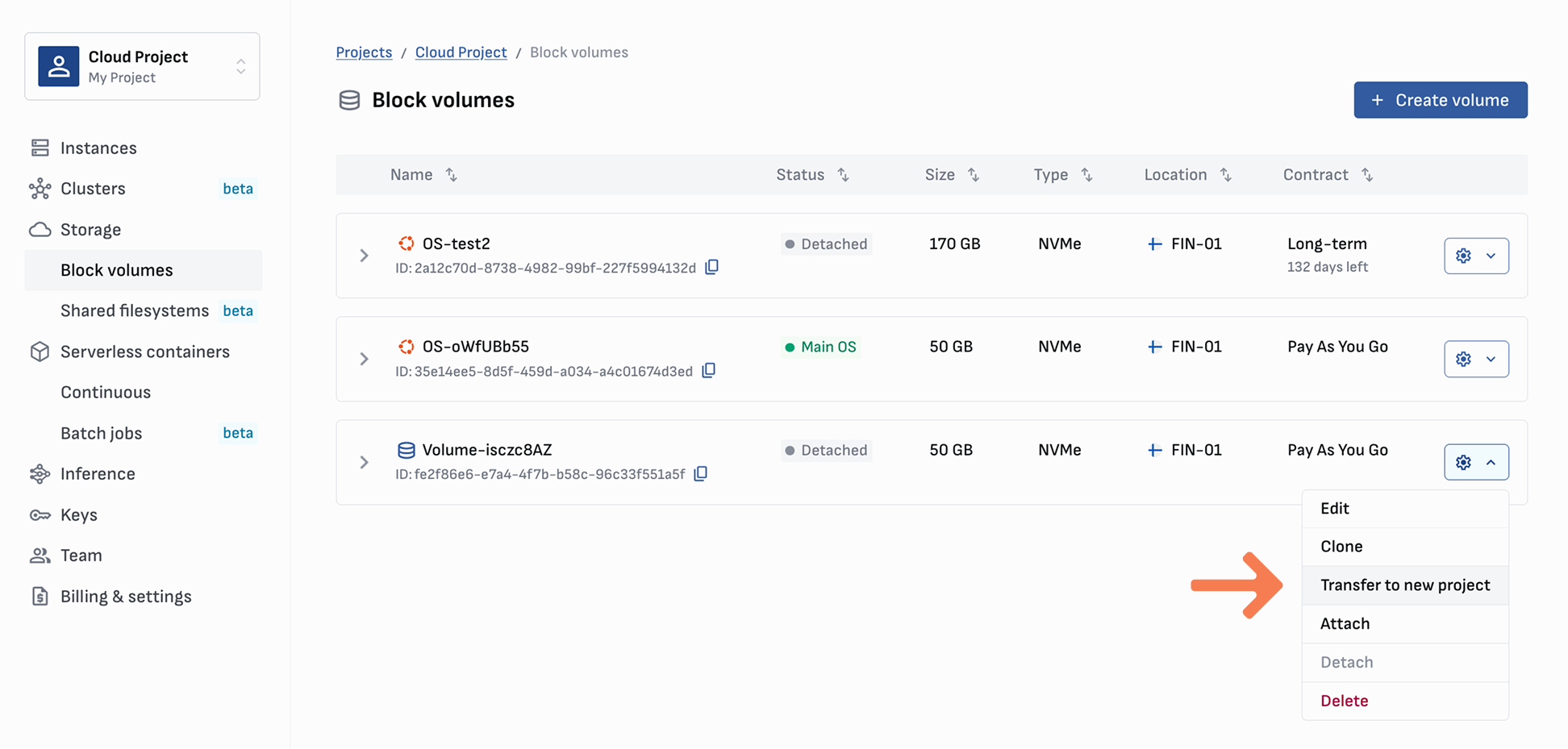Copy the Volume-isczc8AZ ID

[x=700, y=473]
